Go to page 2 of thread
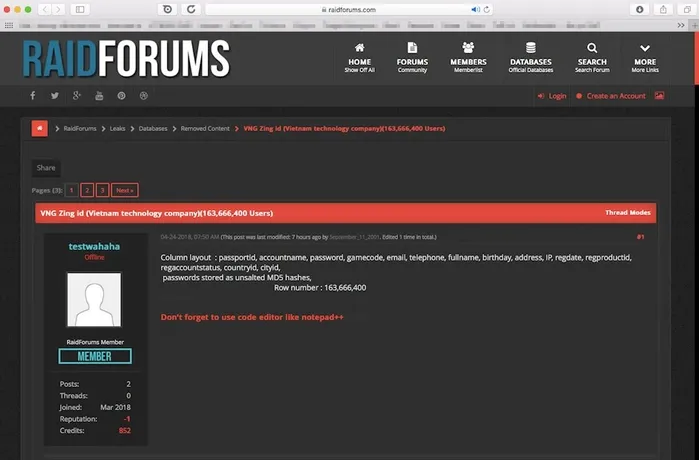The width and height of the screenshot is (699, 460). [x=87, y=190]
